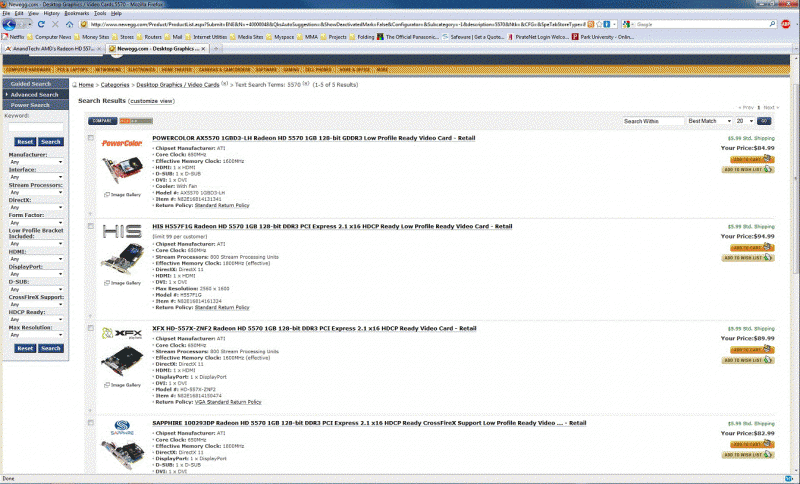800x484 pixels.
Task: Click the Firefox address bar URL
Action: (x=337, y=24)
